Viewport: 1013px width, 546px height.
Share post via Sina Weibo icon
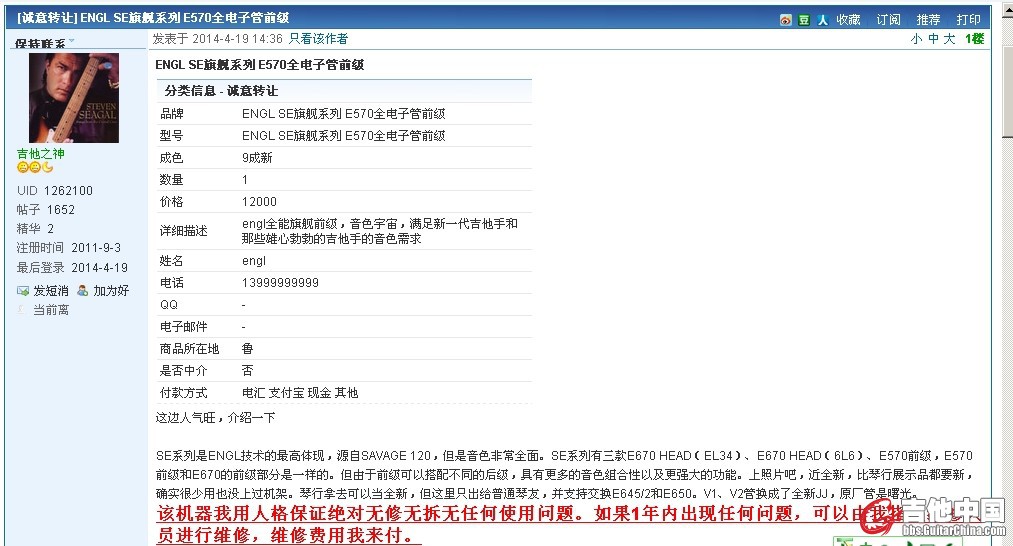coord(786,20)
